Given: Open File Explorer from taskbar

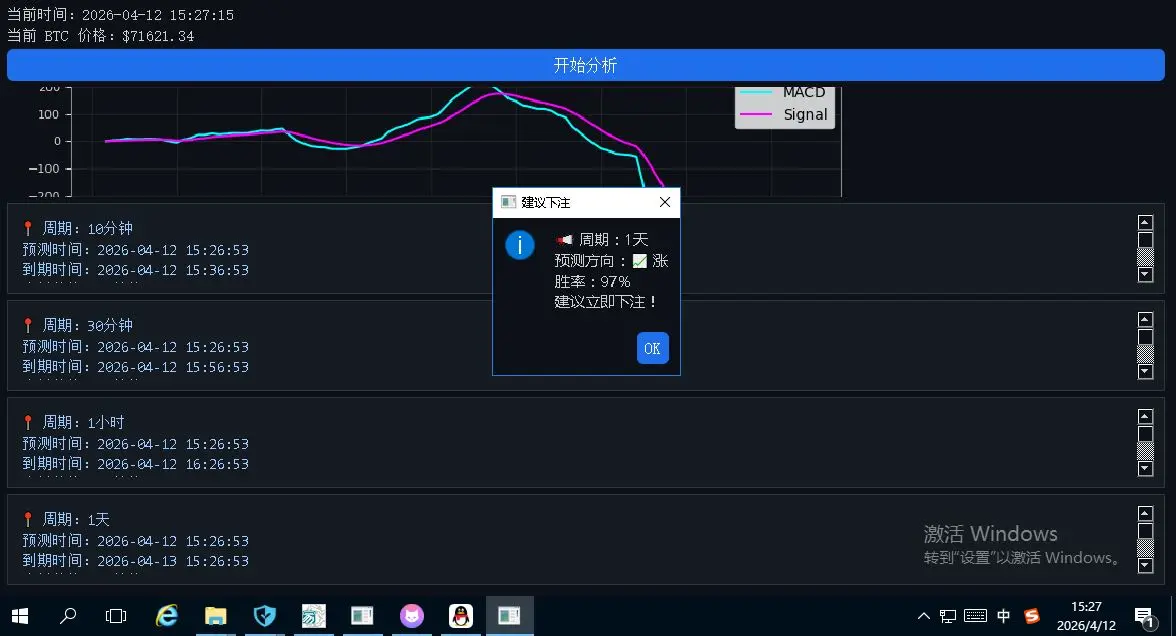Looking at the screenshot, I should pos(215,616).
